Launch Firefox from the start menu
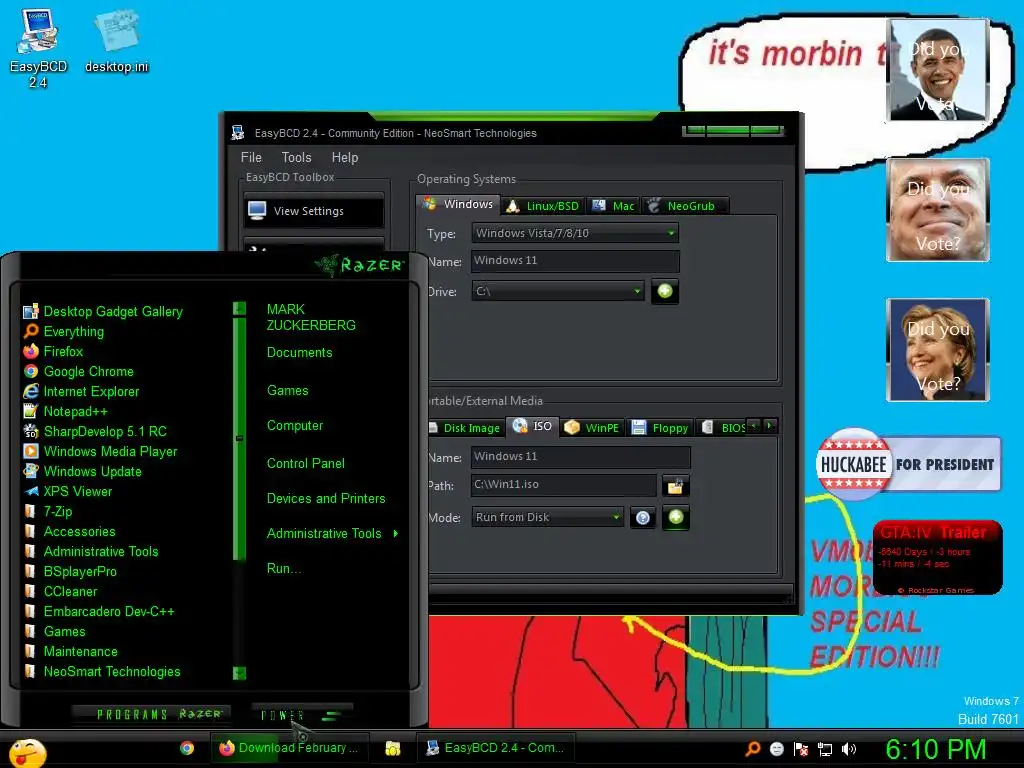Viewport: 1024px width, 768px height. [x=53, y=351]
